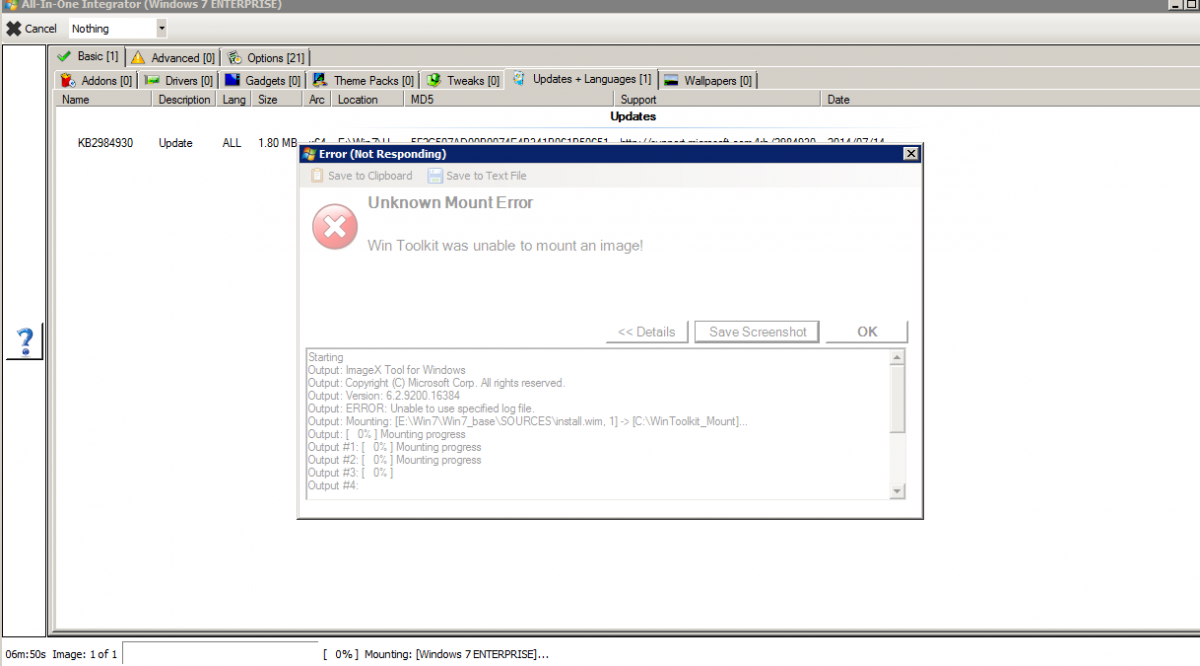1200x666 pixels.
Task: Click the red X icon on Cancel
Action: pos(13,28)
